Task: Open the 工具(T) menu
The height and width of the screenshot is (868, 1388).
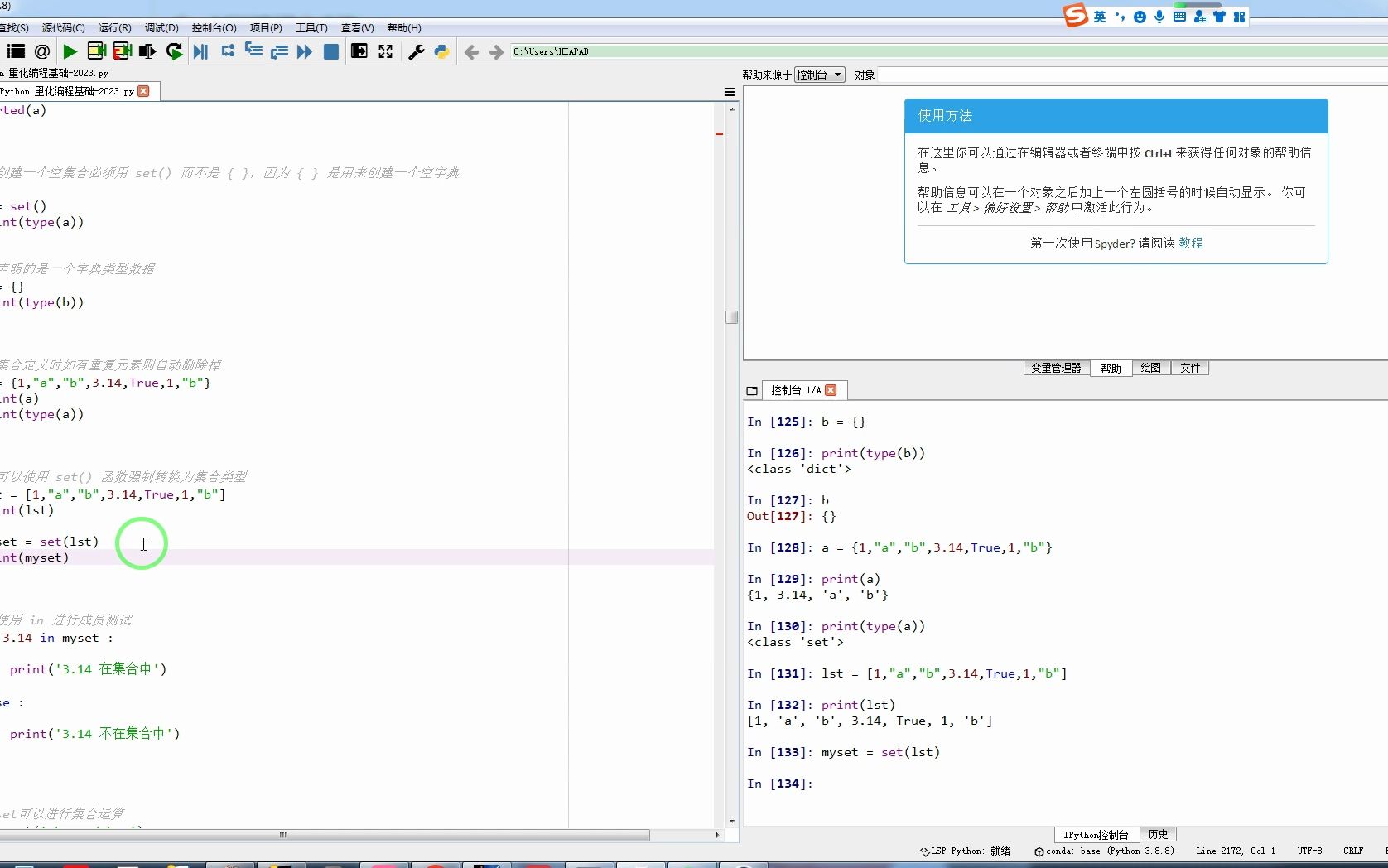Action: [311, 27]
